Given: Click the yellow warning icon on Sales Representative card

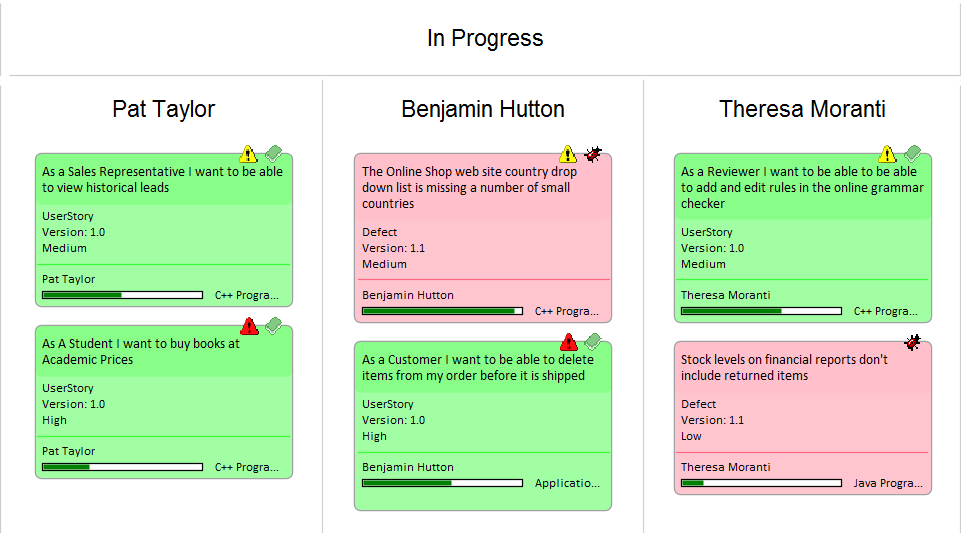Looking at the screenshot, I should [249, 154].
